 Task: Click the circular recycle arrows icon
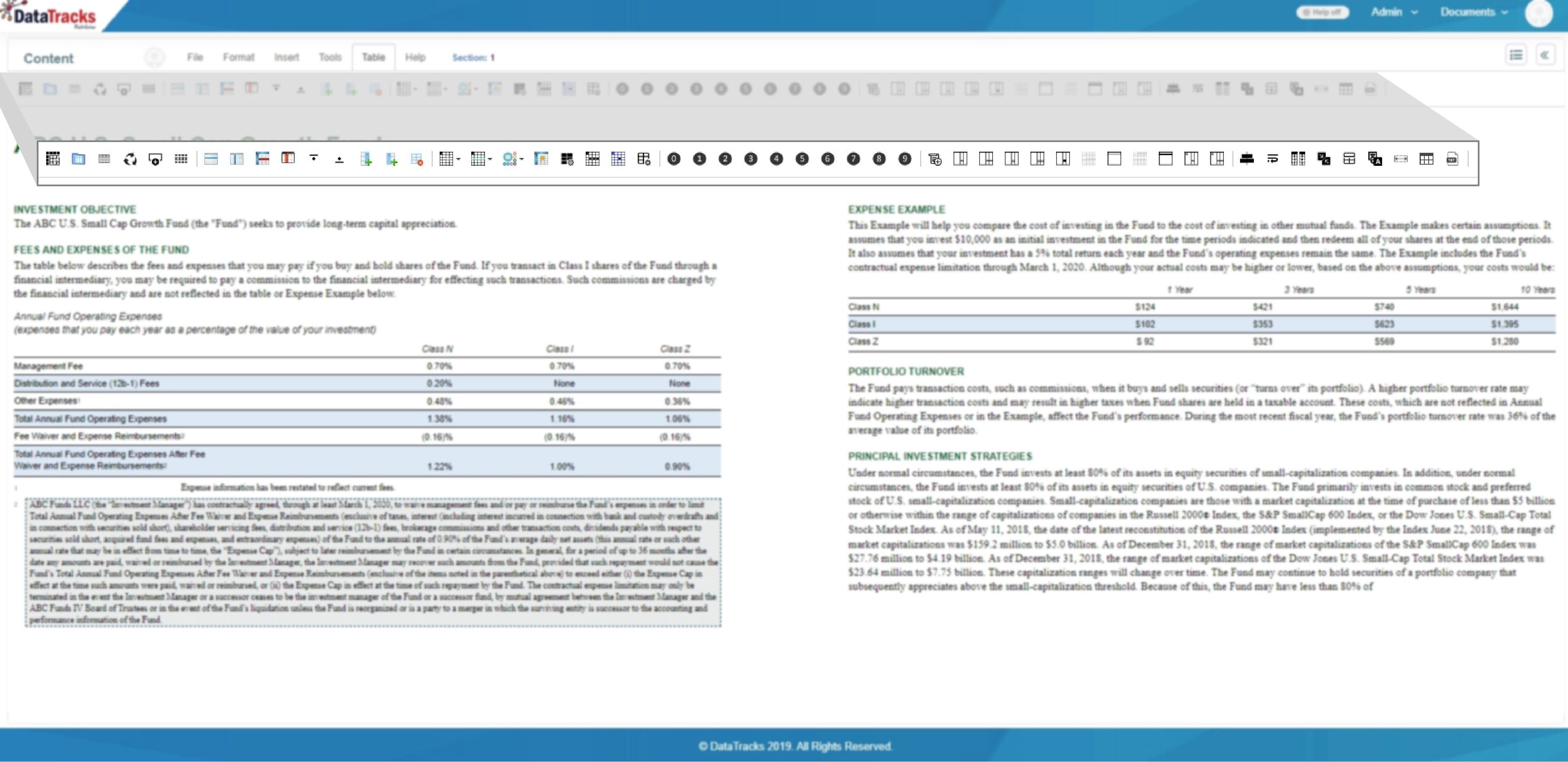pos(130,159)
